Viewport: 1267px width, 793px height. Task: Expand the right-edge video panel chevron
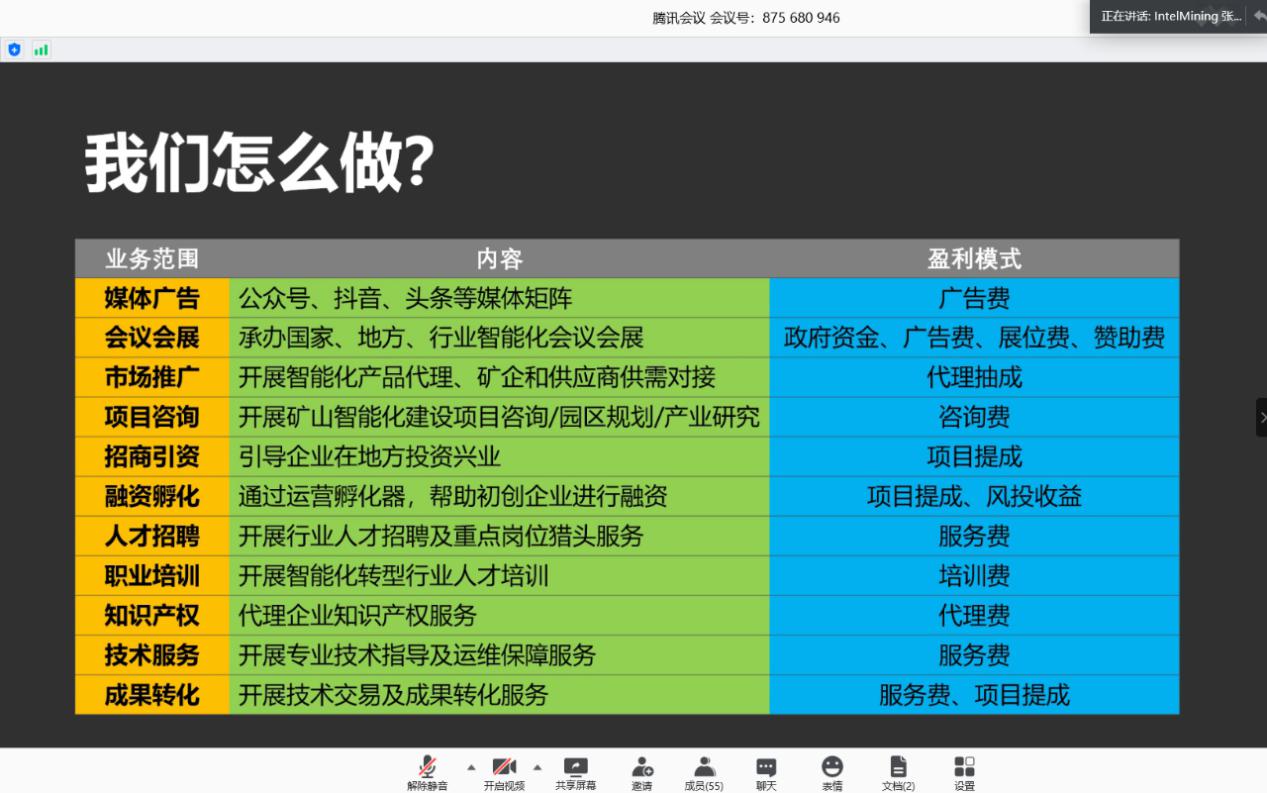point(1261,418)
